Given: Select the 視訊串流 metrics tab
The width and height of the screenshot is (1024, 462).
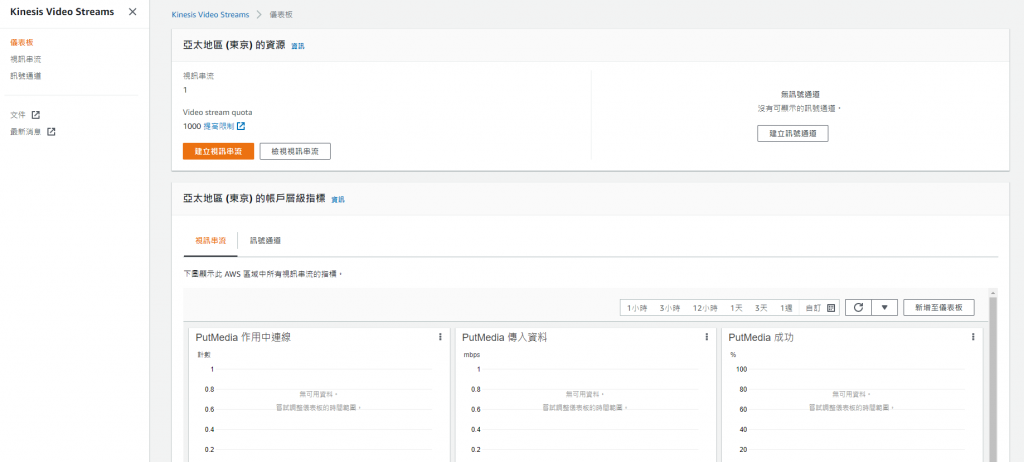Looking at the screenshot, I should click(x=210, y=240).
